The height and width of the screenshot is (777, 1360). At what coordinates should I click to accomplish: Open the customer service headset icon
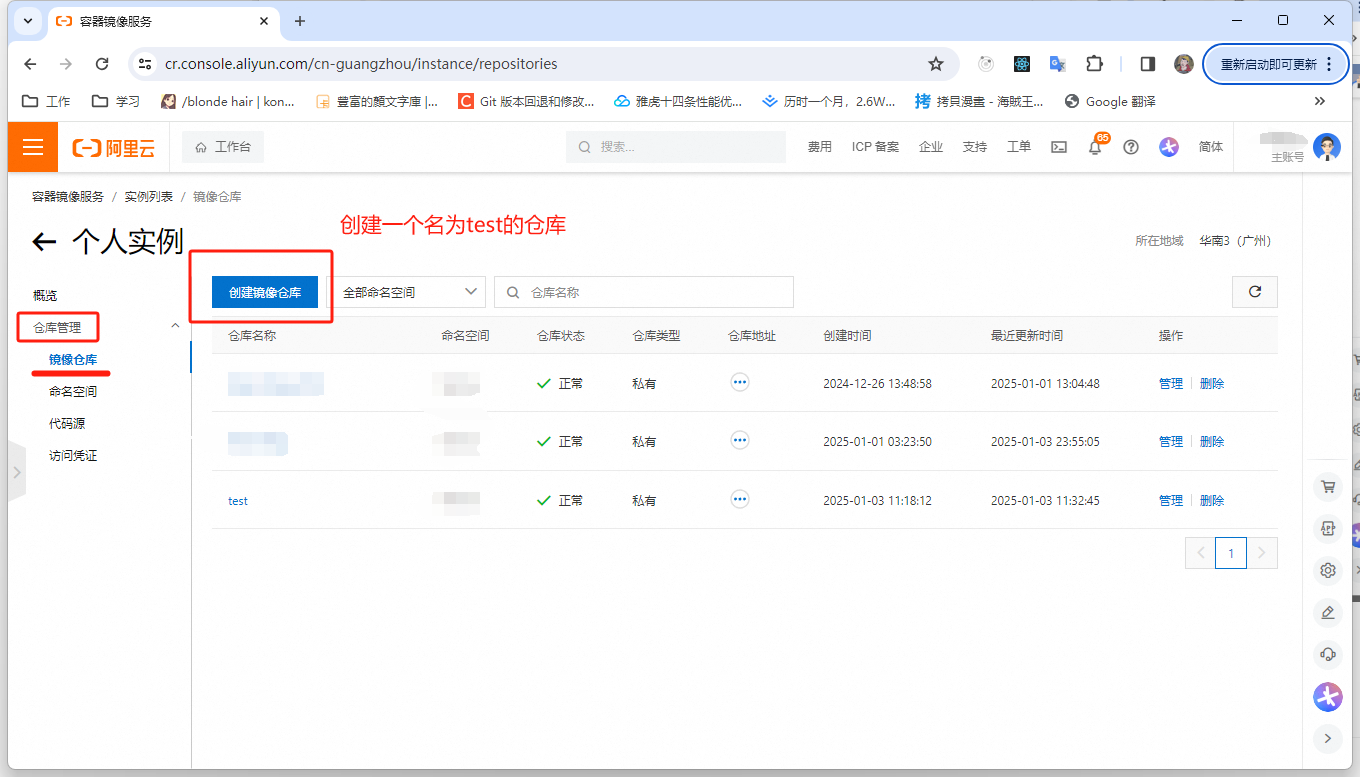(x=1328, y=654)
